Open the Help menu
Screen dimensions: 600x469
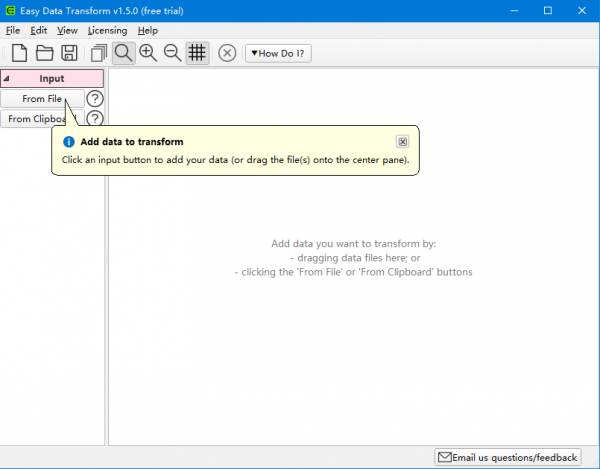coord(148,31)
